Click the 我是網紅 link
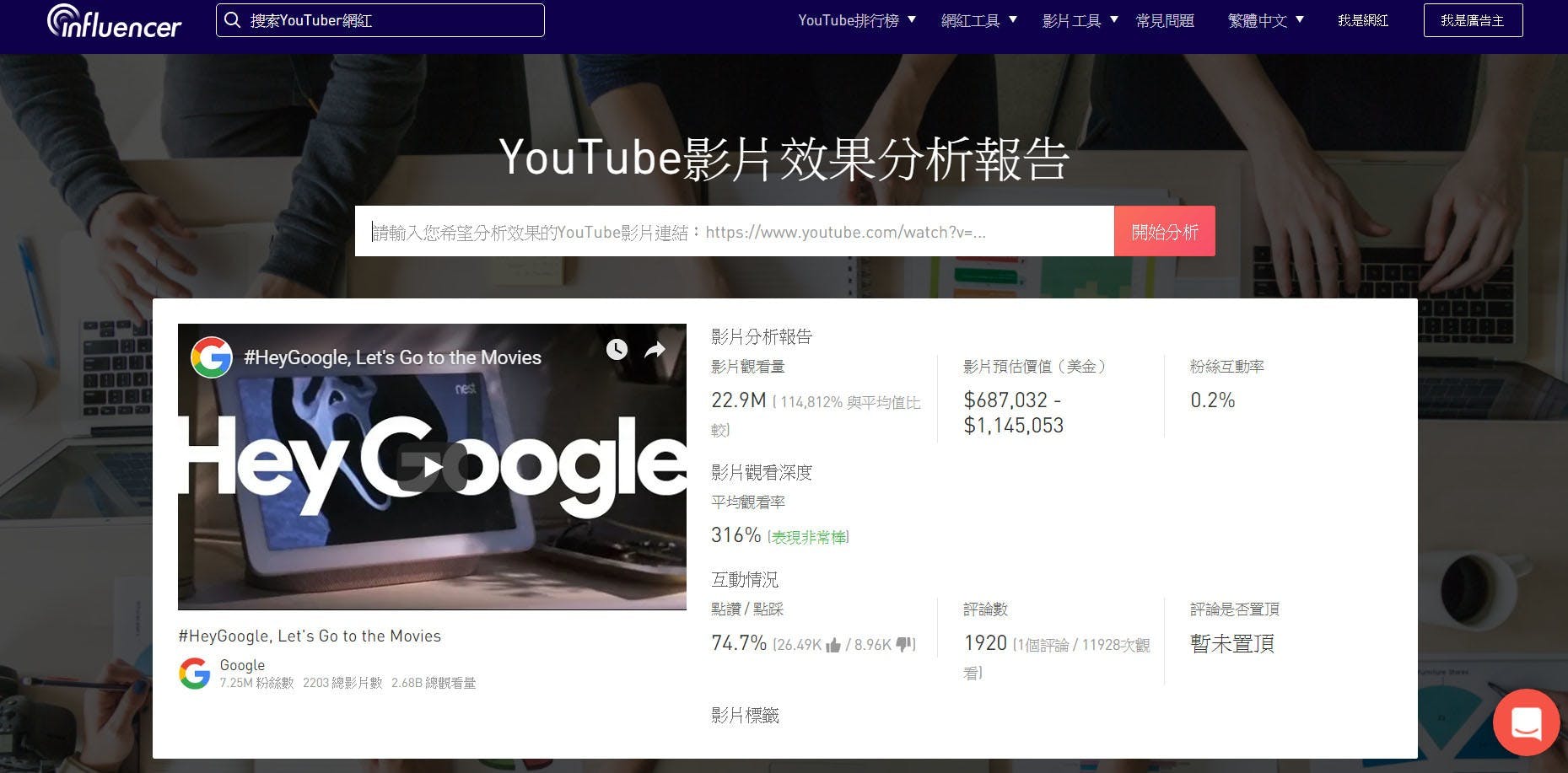Viewport: 1568px width, 773px height. [1363, 20]
